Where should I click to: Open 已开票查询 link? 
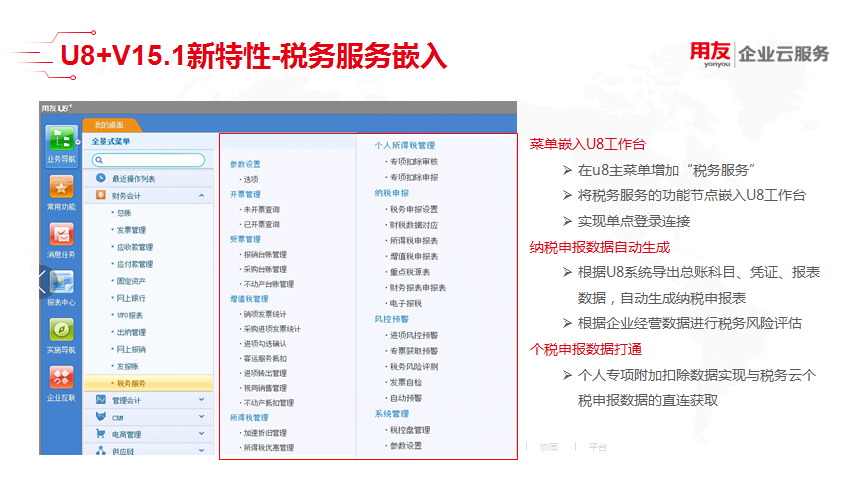pyautogui.click(x=262, y=224)
